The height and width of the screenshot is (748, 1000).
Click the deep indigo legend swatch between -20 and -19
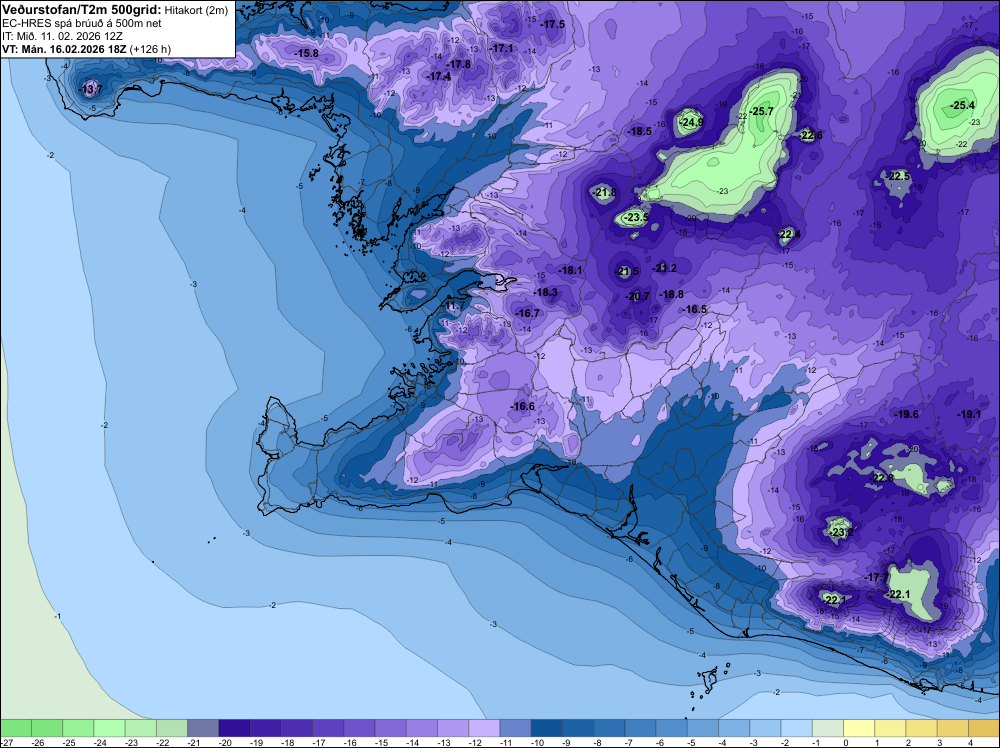234,728
